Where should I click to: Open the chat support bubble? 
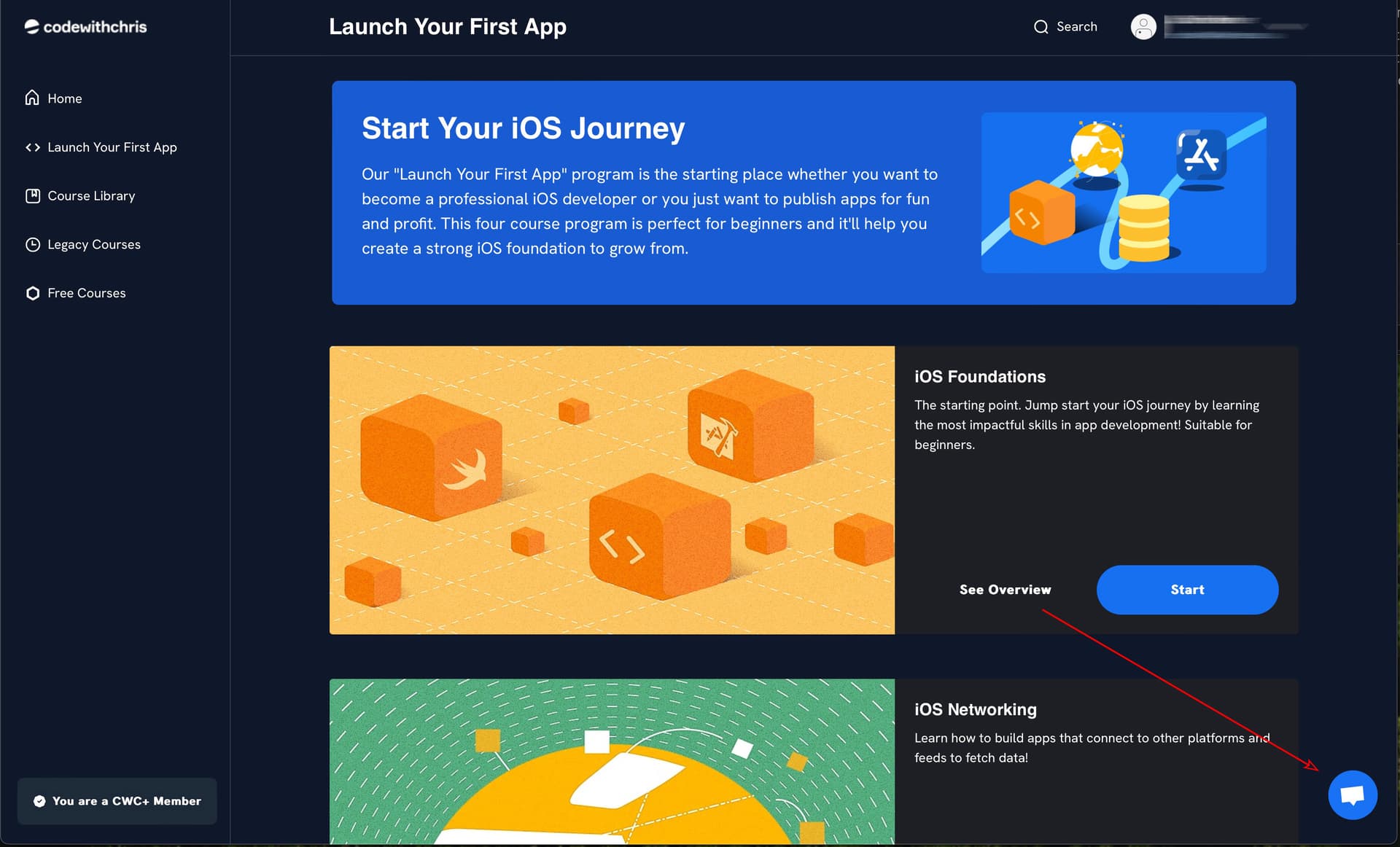(x=1353, y=795)
